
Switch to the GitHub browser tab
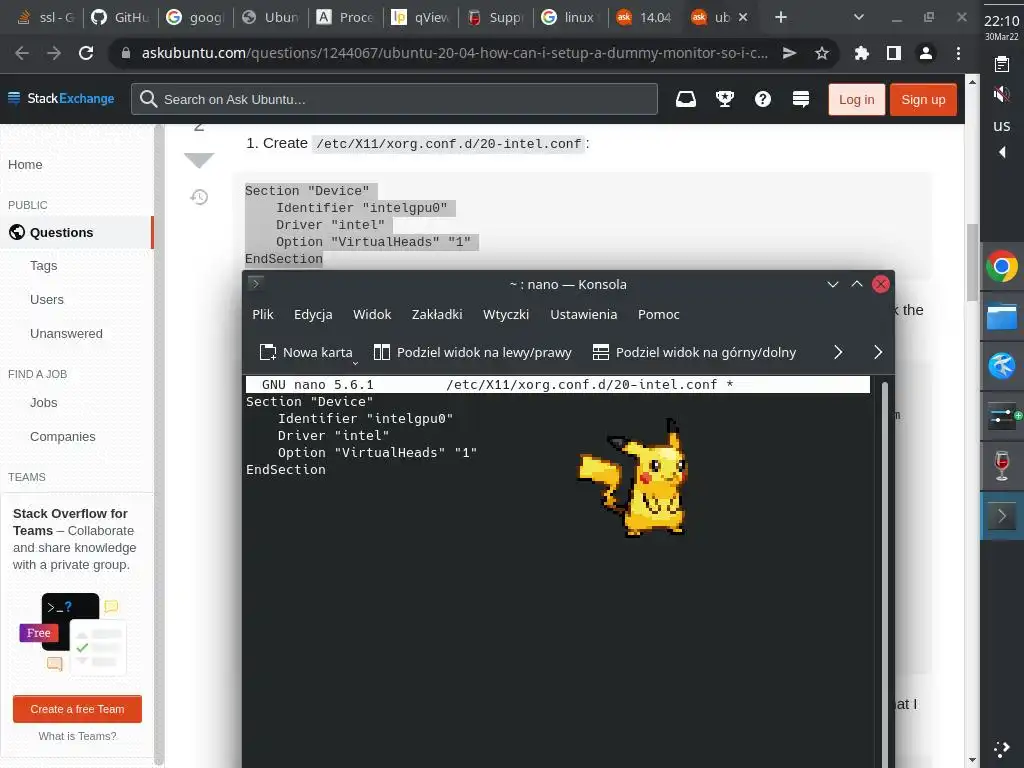(121, 18)
